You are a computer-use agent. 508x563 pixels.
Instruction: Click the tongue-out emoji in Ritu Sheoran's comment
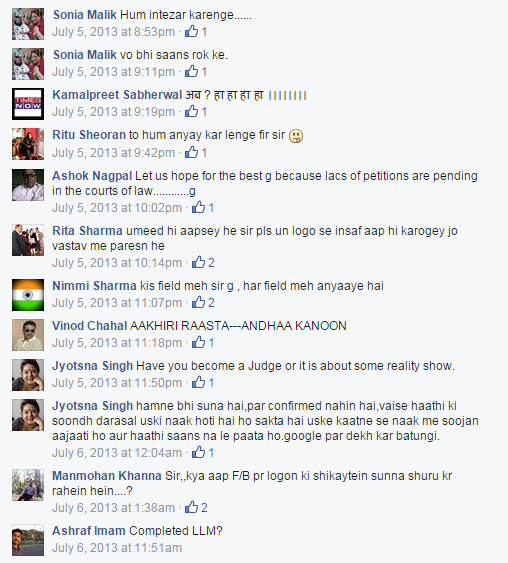[x=296, y=136]
